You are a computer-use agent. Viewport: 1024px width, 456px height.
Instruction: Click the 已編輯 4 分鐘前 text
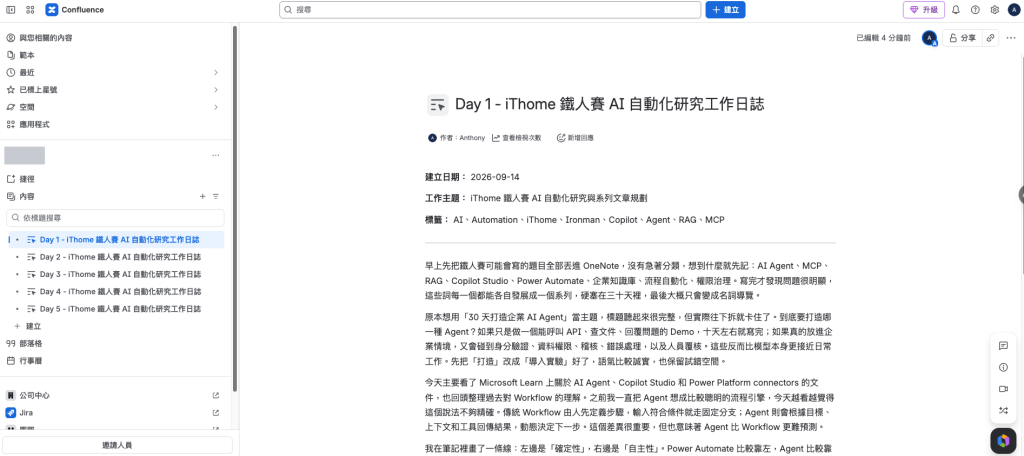884,38
